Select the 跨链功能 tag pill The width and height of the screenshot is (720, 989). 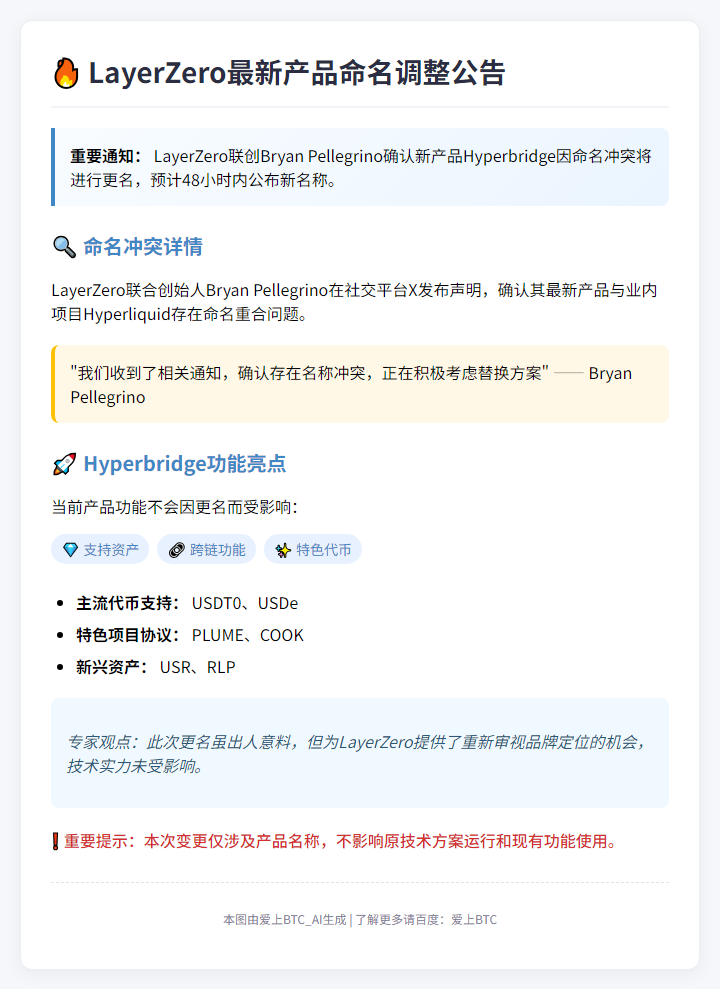206,549
